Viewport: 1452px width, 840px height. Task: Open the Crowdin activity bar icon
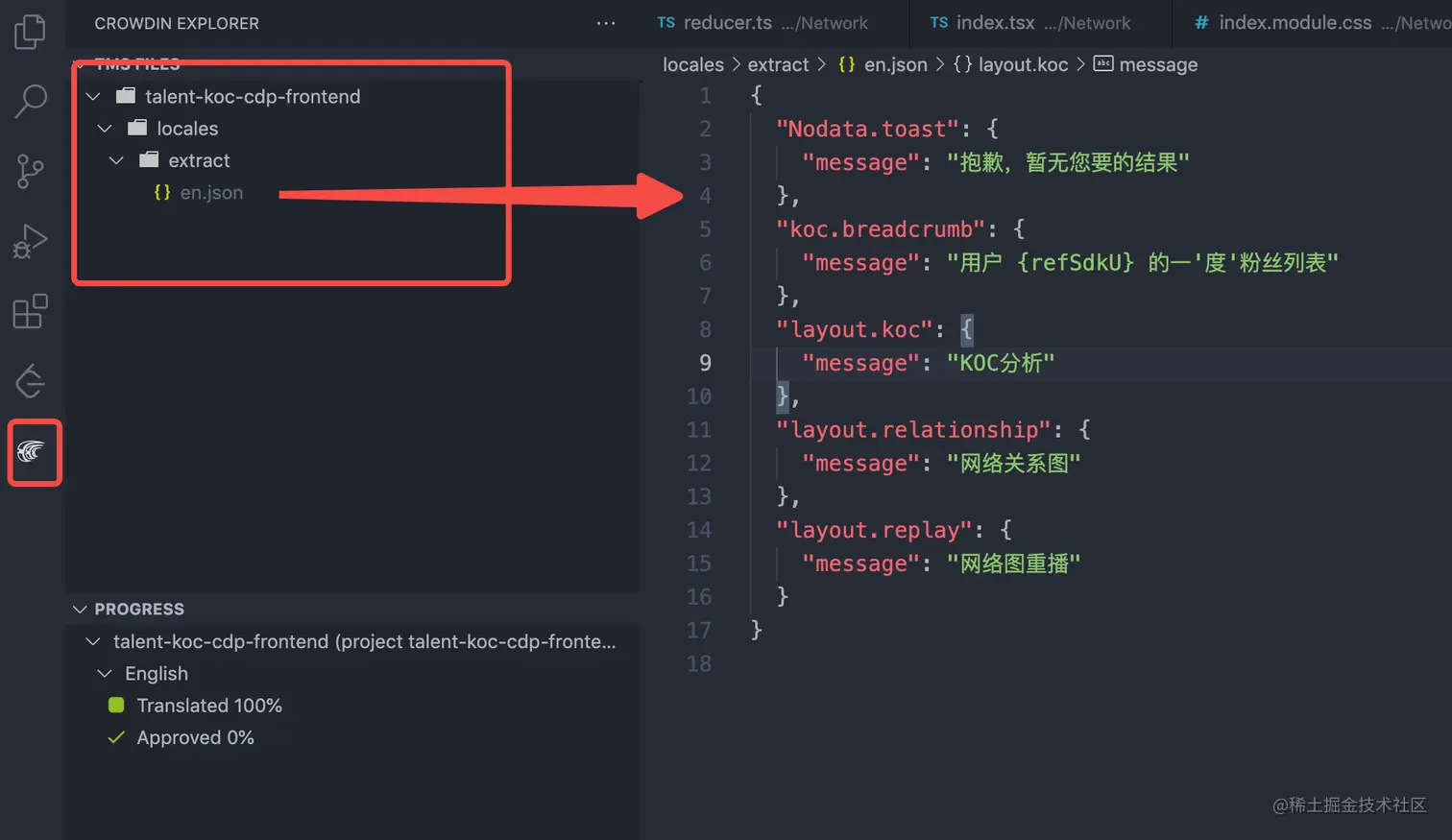pos(32,451)
